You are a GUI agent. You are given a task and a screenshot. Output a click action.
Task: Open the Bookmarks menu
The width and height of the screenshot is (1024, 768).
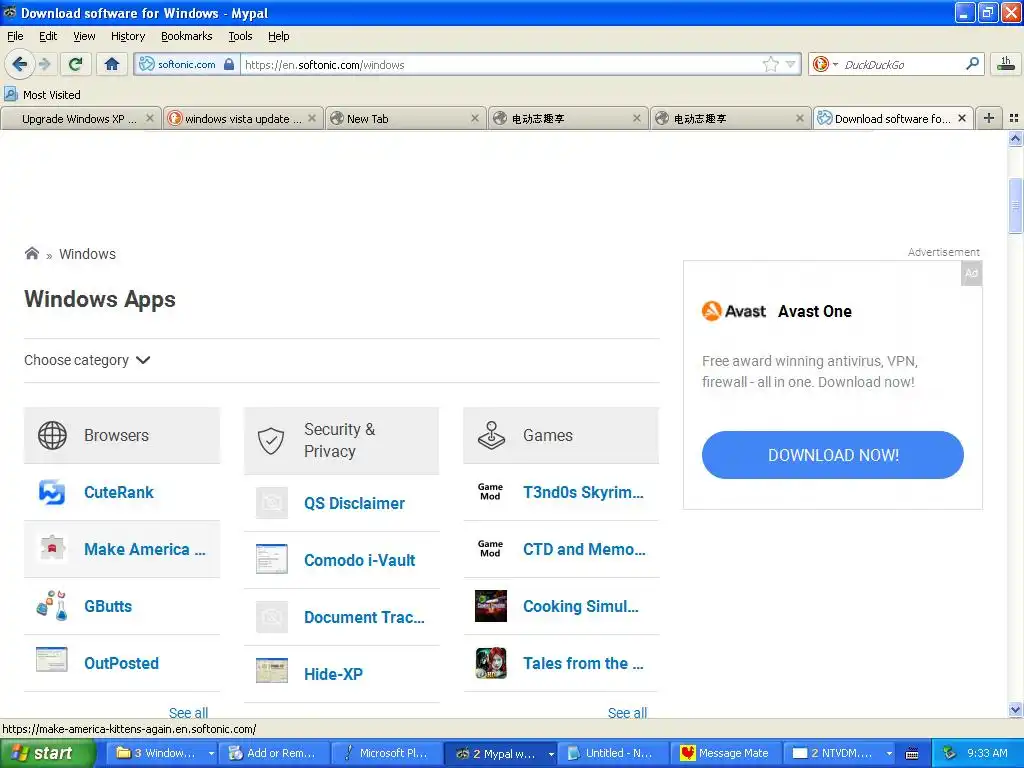[x=186, y=36]
